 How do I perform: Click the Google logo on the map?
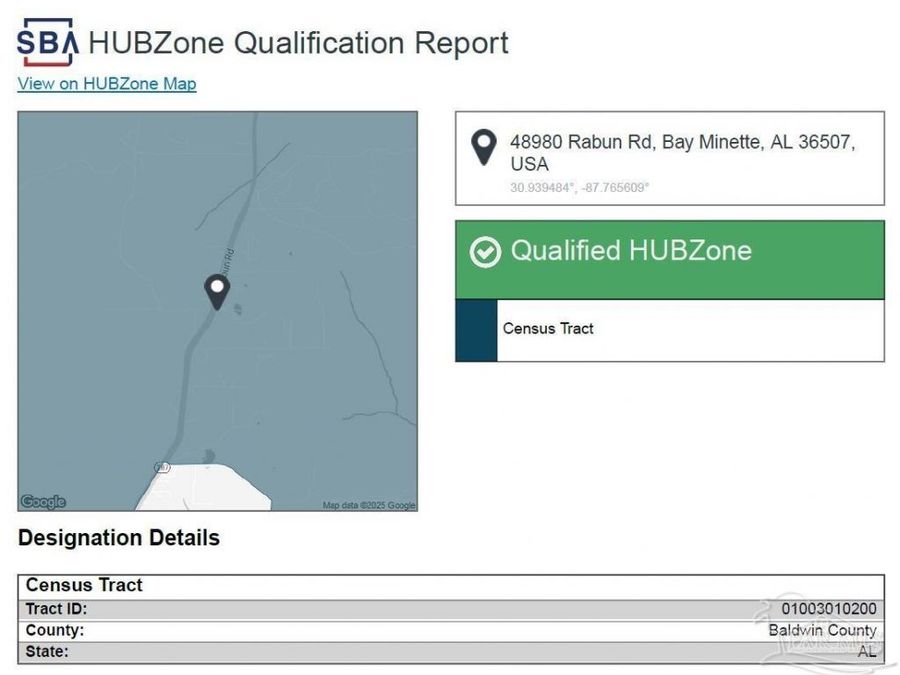[43, 502]
